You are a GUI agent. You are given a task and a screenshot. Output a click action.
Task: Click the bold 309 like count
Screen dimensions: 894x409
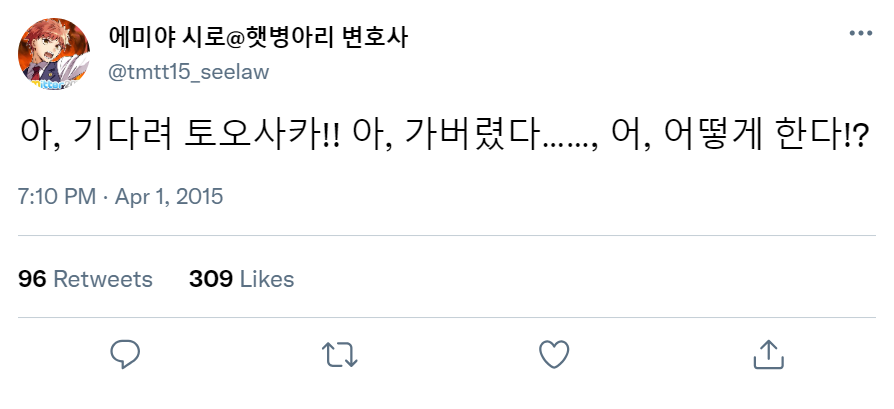coord(211,279)
